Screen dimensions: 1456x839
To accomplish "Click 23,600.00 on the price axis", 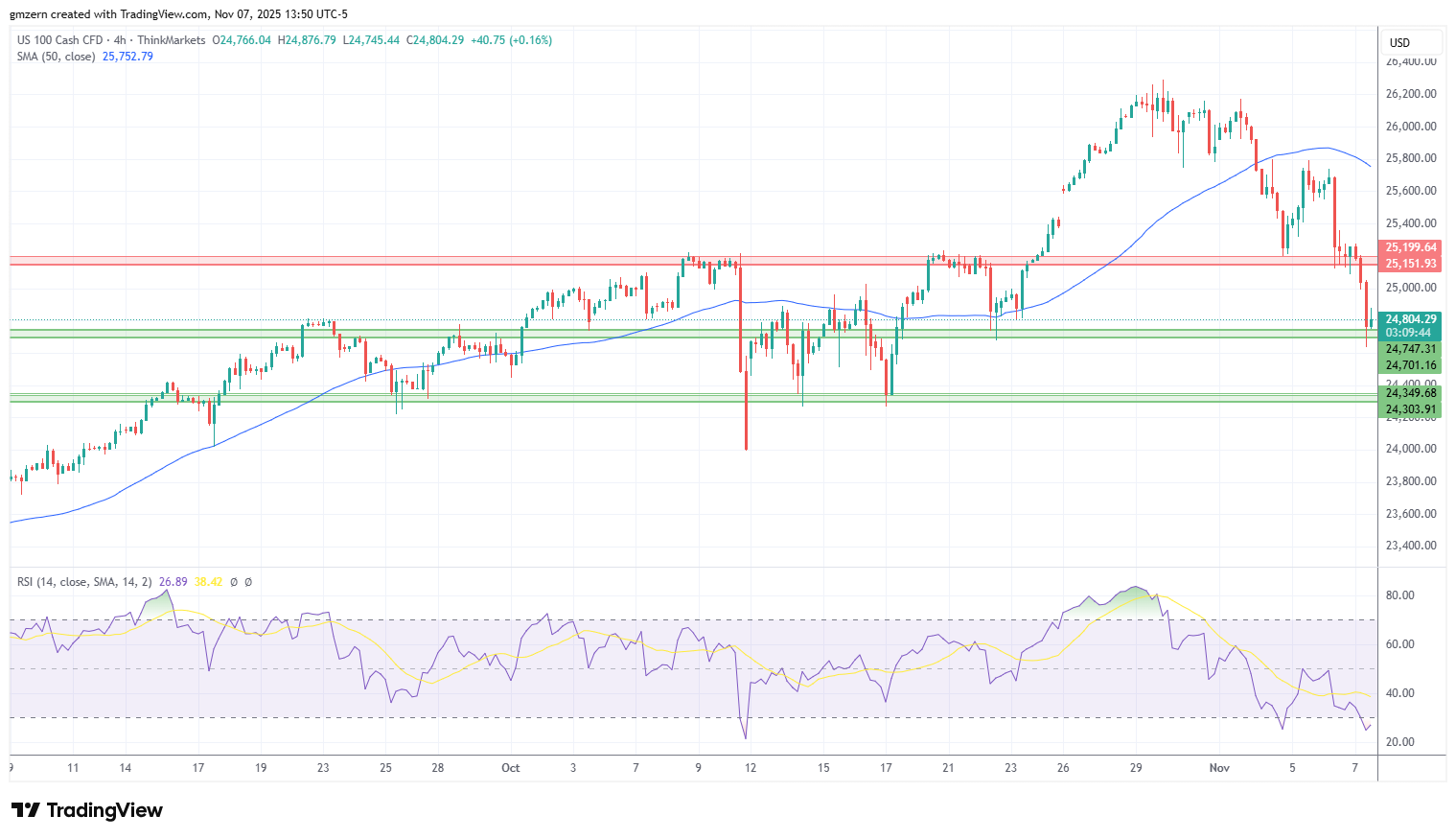I will 1411,514.
